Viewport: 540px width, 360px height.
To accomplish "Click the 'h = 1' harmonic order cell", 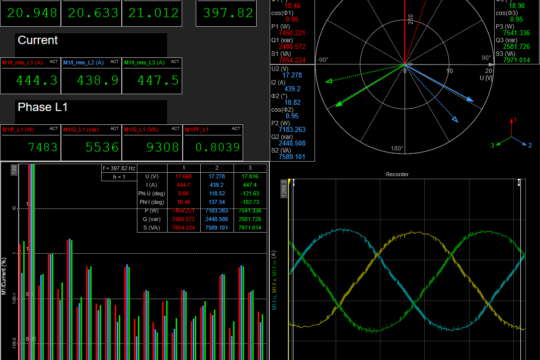I will coord(119,177).
